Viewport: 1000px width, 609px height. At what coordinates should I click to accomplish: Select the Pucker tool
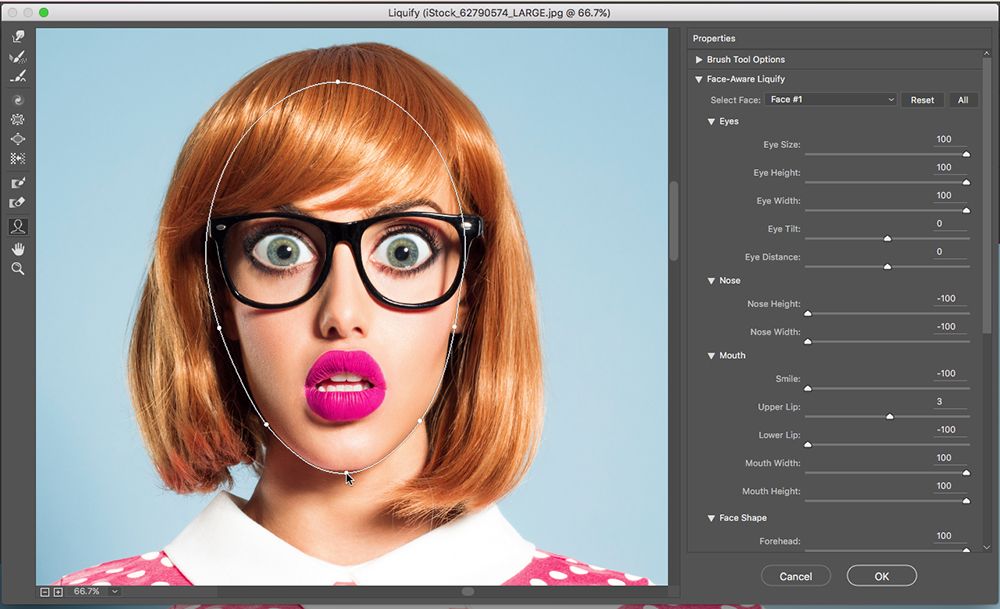coord(17,118)
